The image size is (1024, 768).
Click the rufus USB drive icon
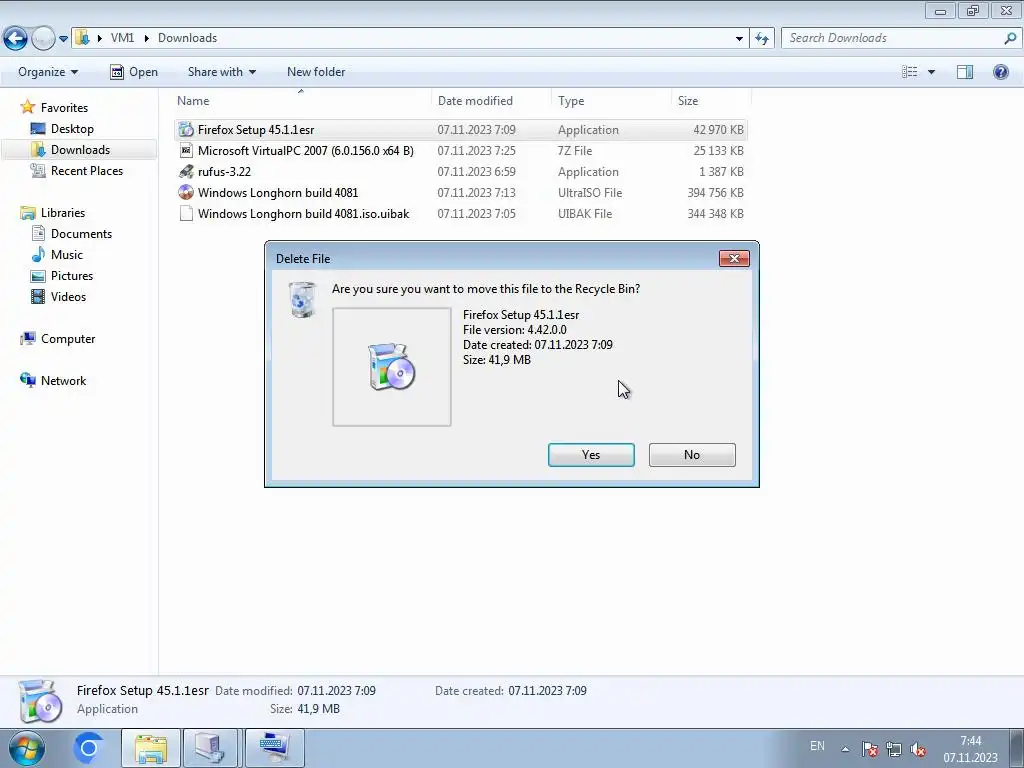(186, 172)
